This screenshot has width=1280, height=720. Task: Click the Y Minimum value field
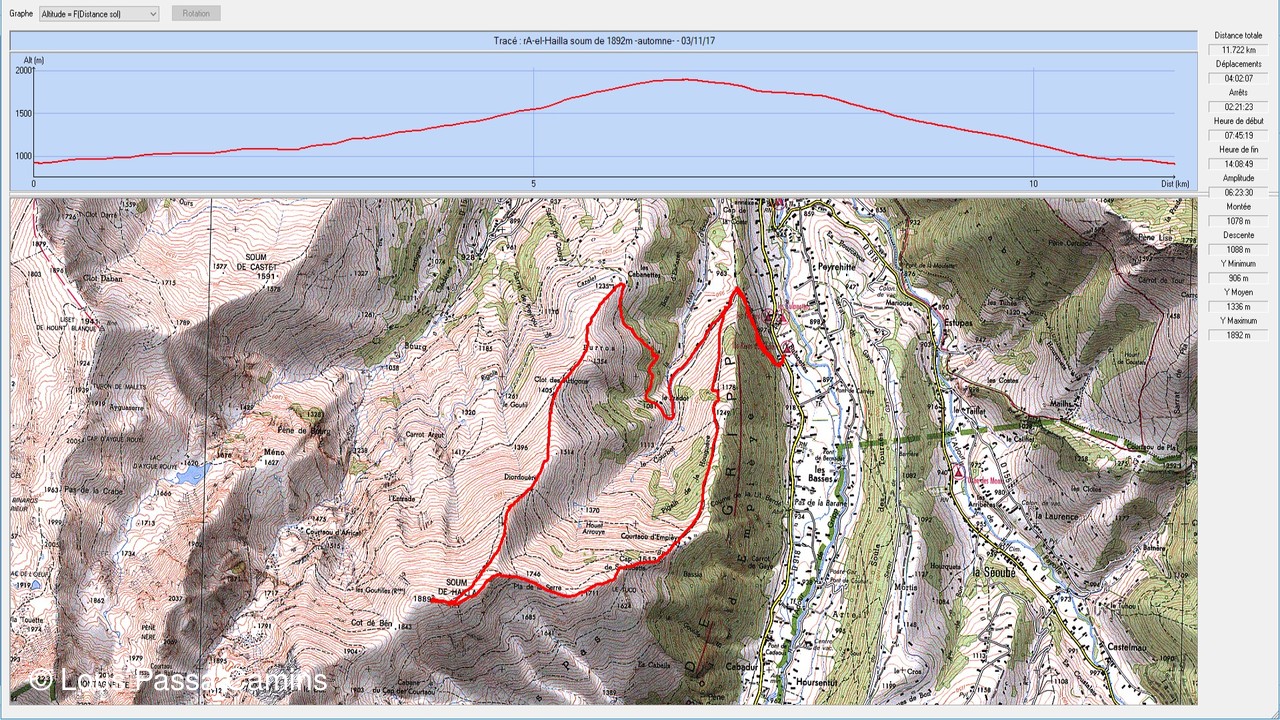(1238, 278)
